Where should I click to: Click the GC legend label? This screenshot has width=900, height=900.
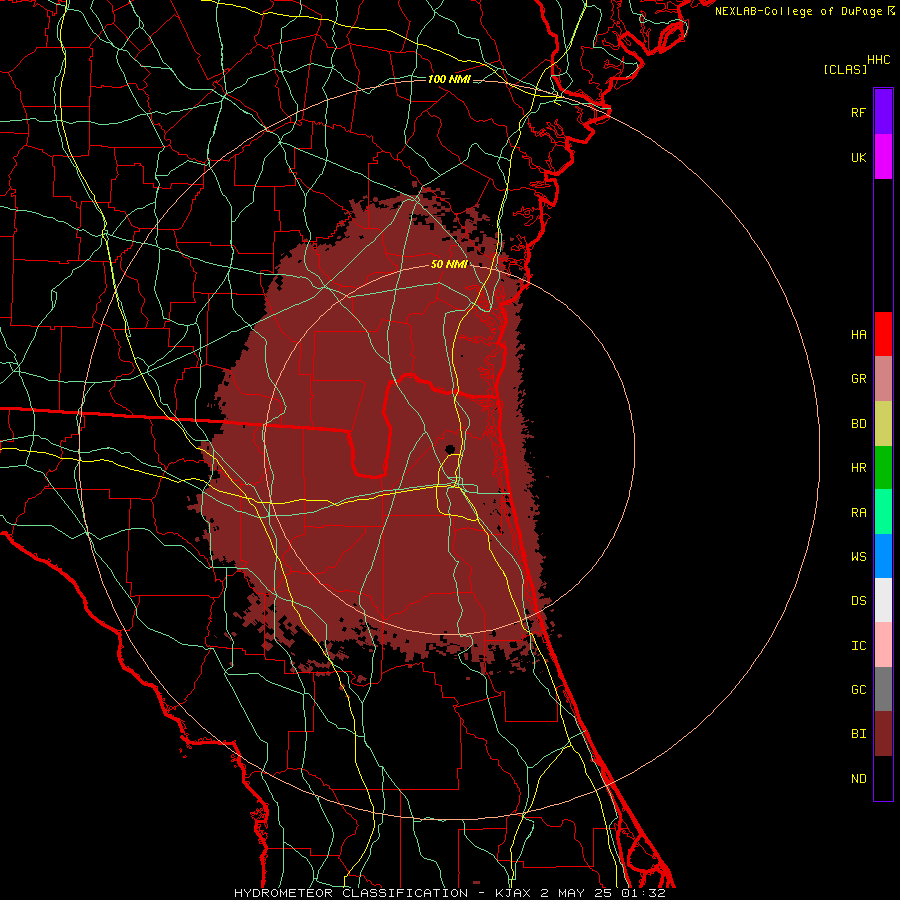858,690
